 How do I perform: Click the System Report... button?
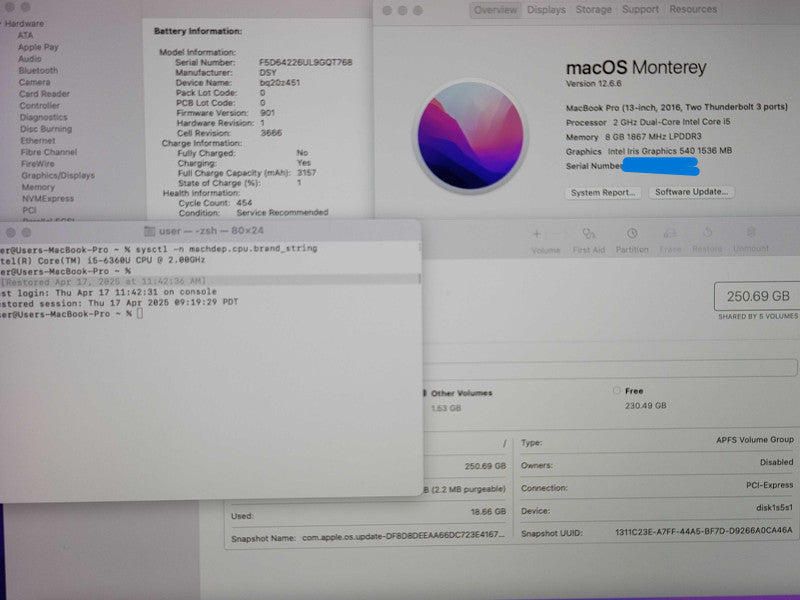pos(603,193)
